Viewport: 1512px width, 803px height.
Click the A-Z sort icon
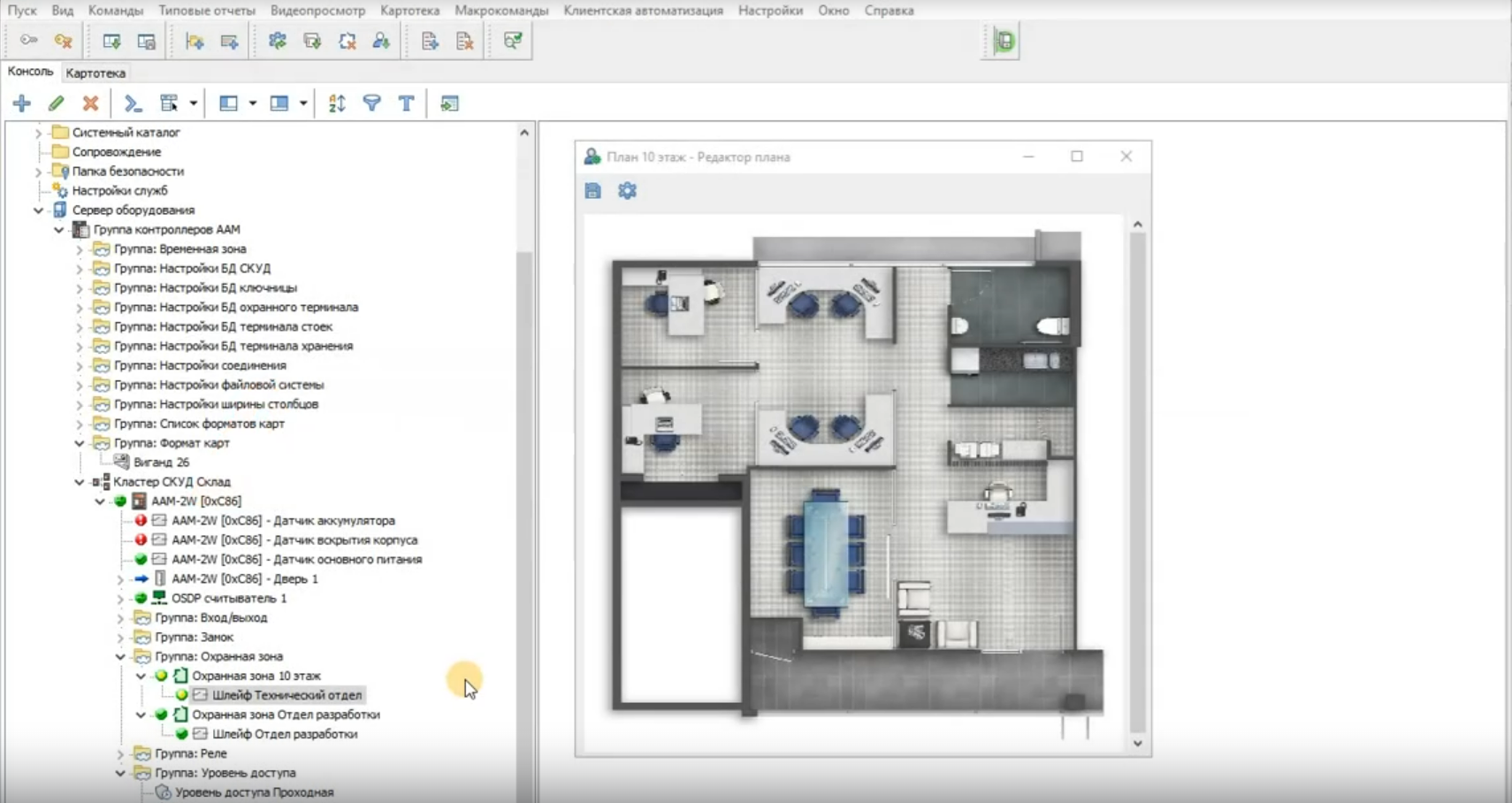pyautogui.click(x=337, y=103)
